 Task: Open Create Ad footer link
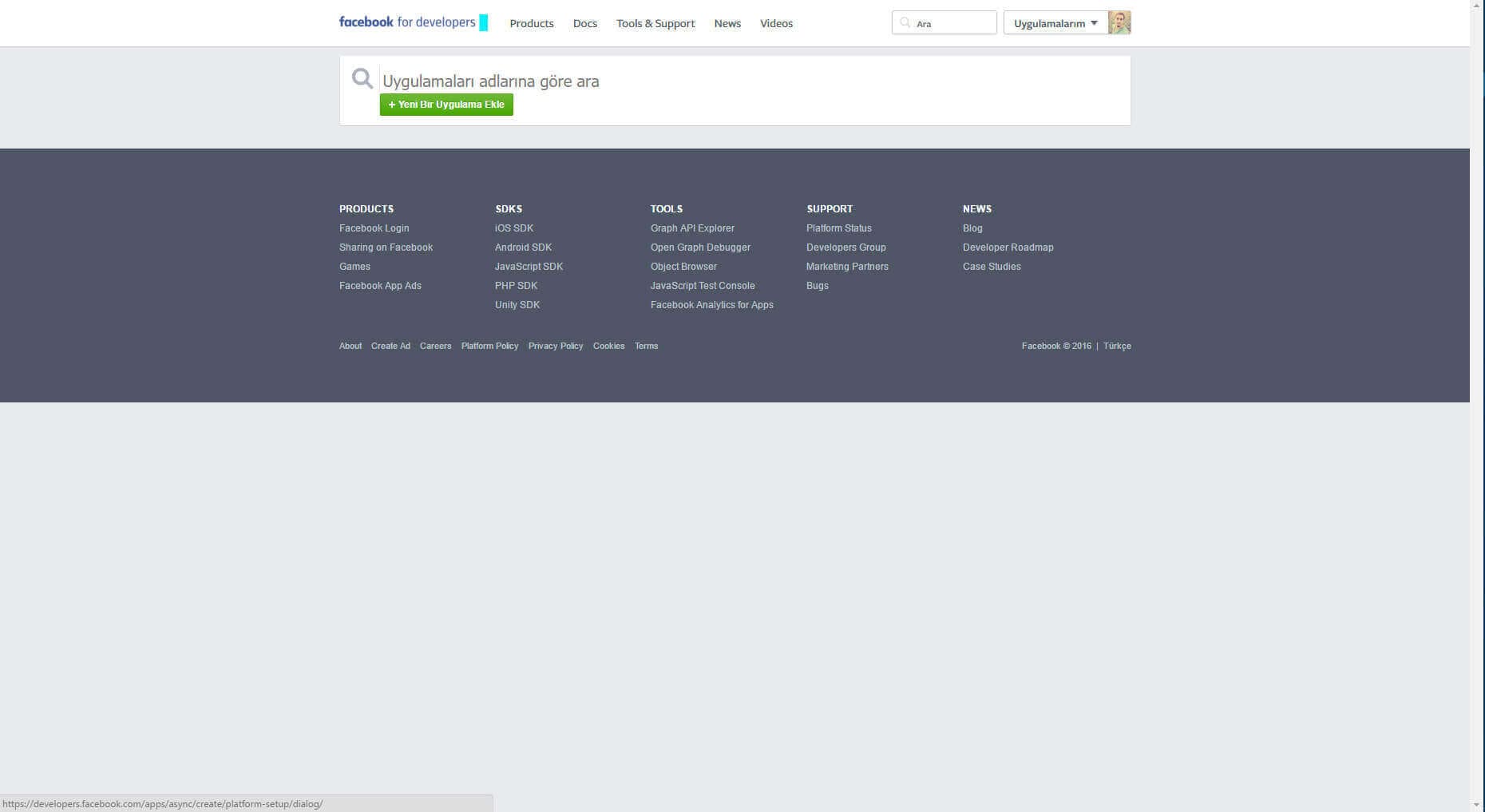[390, 346]
